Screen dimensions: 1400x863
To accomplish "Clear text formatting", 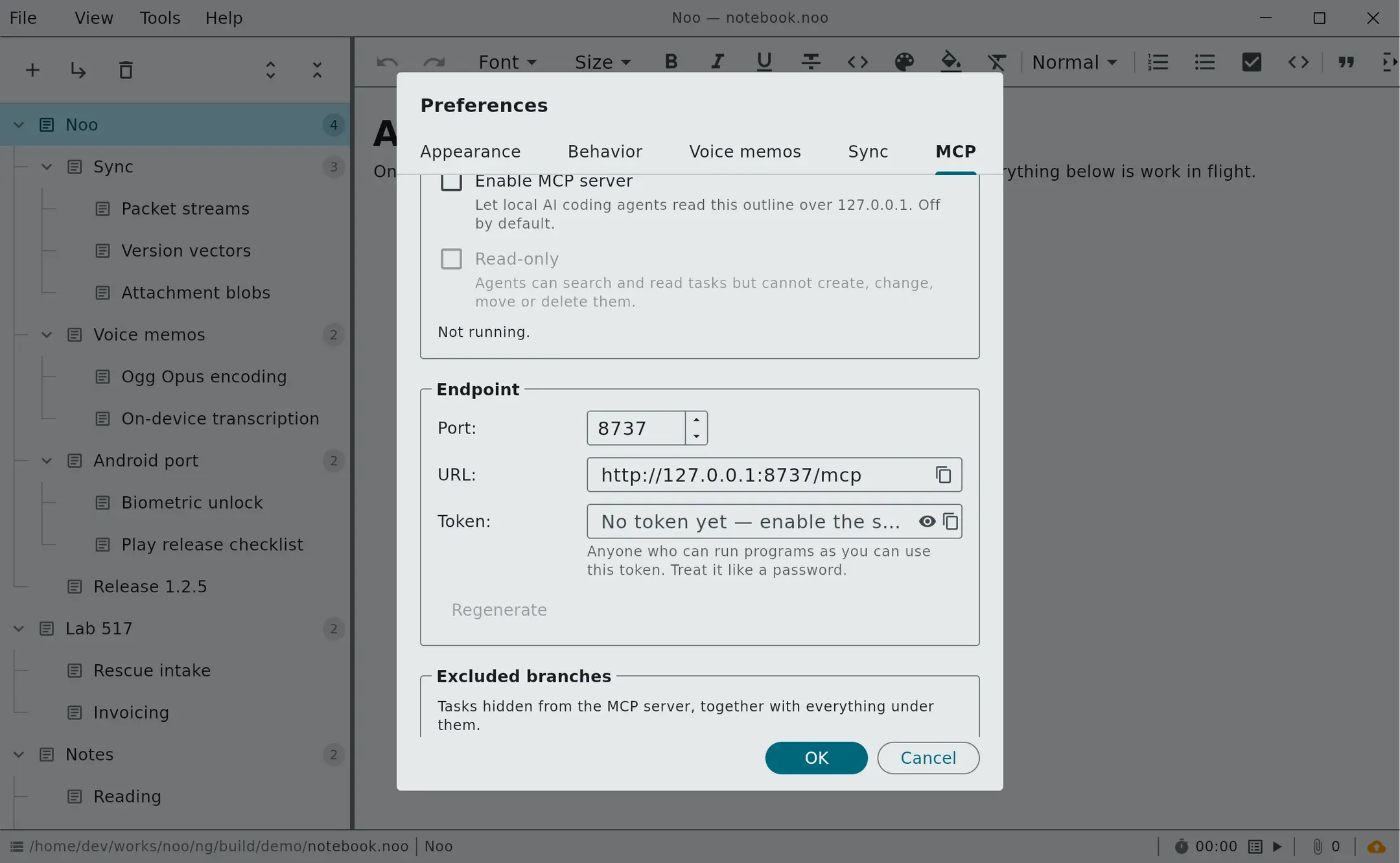I will click(x=997, y=62).
